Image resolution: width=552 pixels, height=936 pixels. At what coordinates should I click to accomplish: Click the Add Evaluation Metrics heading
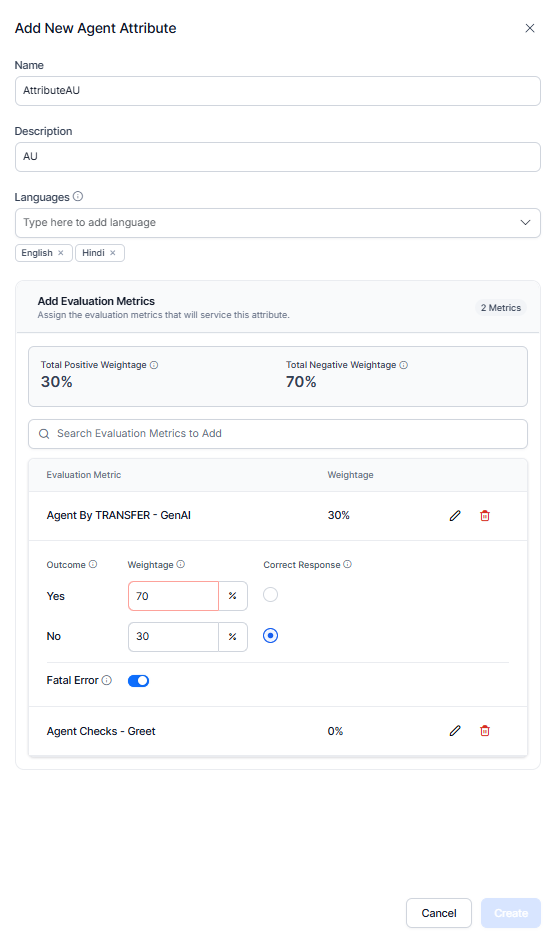coord(96,301)
